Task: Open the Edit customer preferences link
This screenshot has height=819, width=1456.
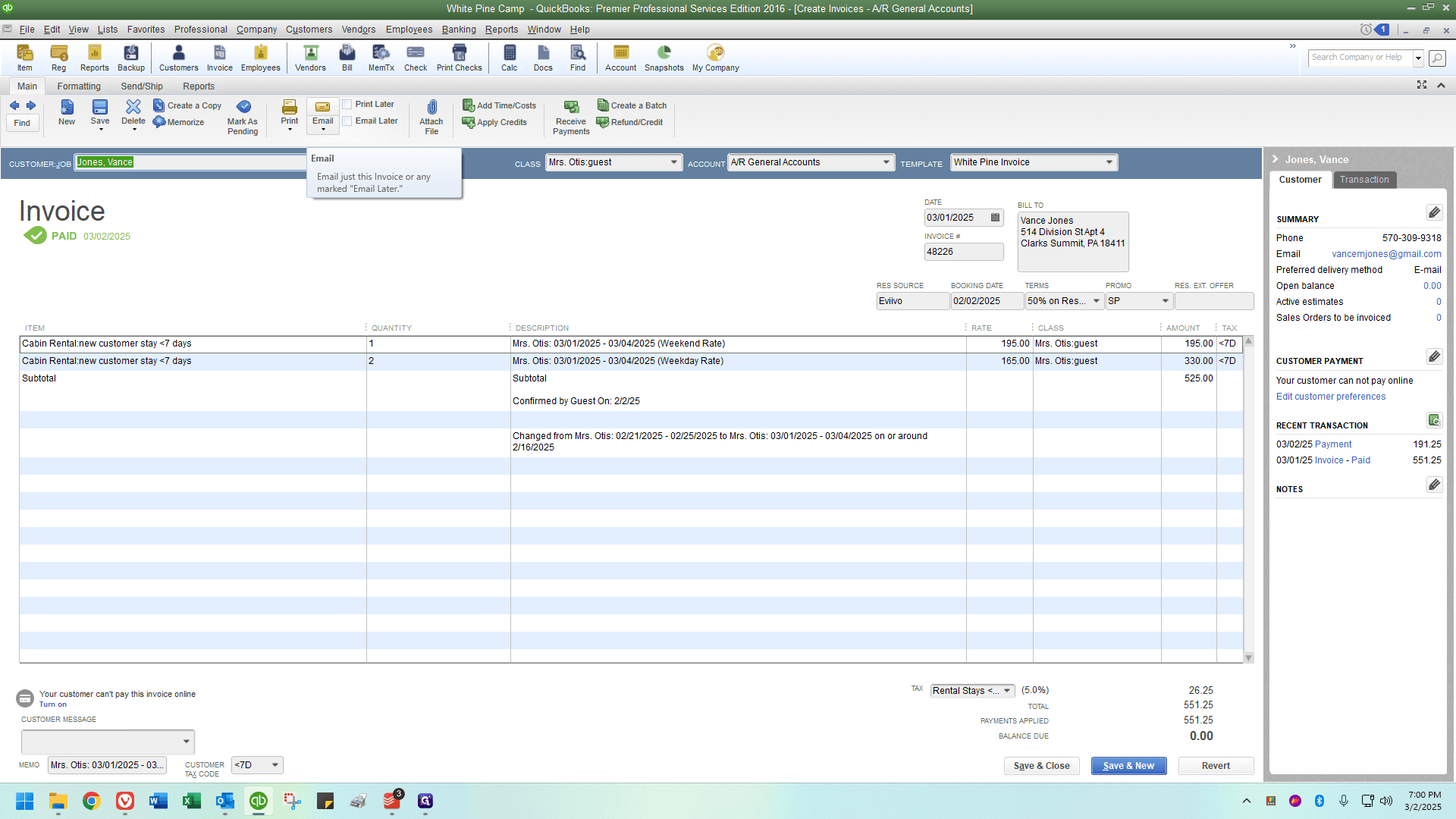Action: [1330, 397]
